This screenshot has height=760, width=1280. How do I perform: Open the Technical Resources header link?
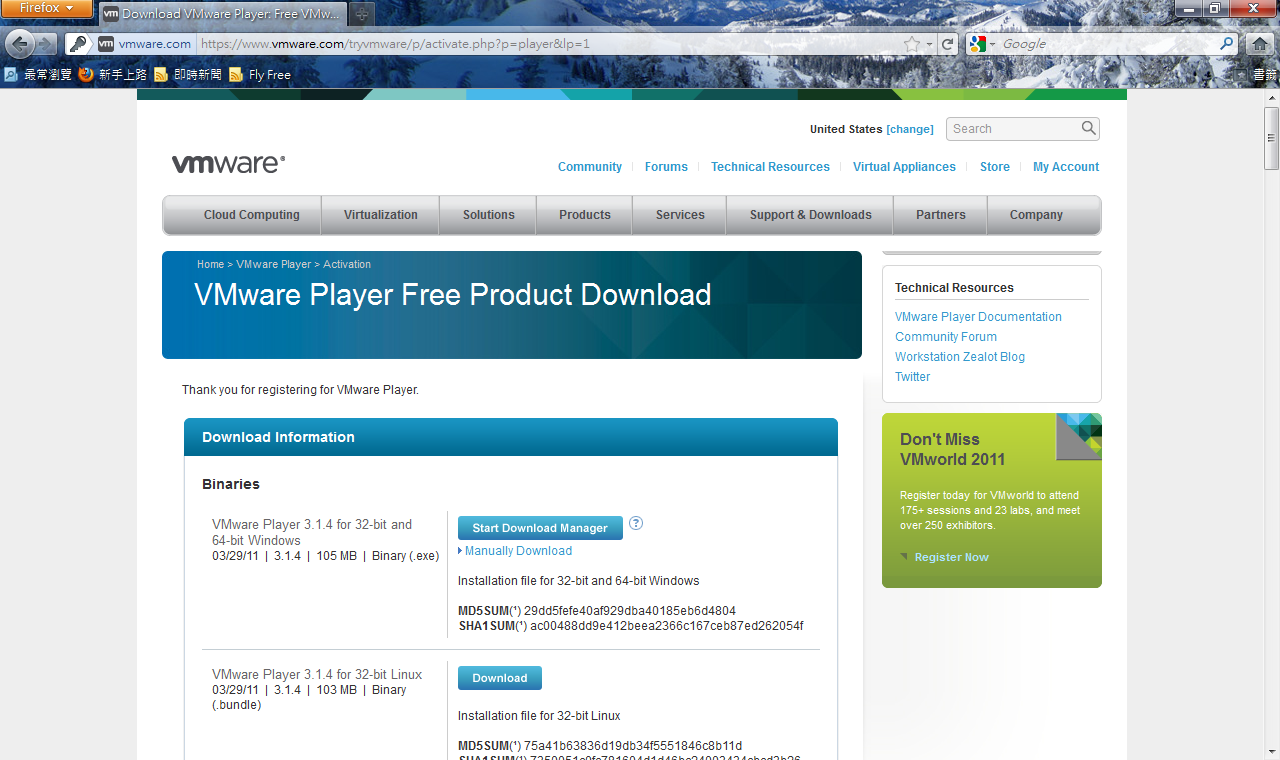point(770,167)
